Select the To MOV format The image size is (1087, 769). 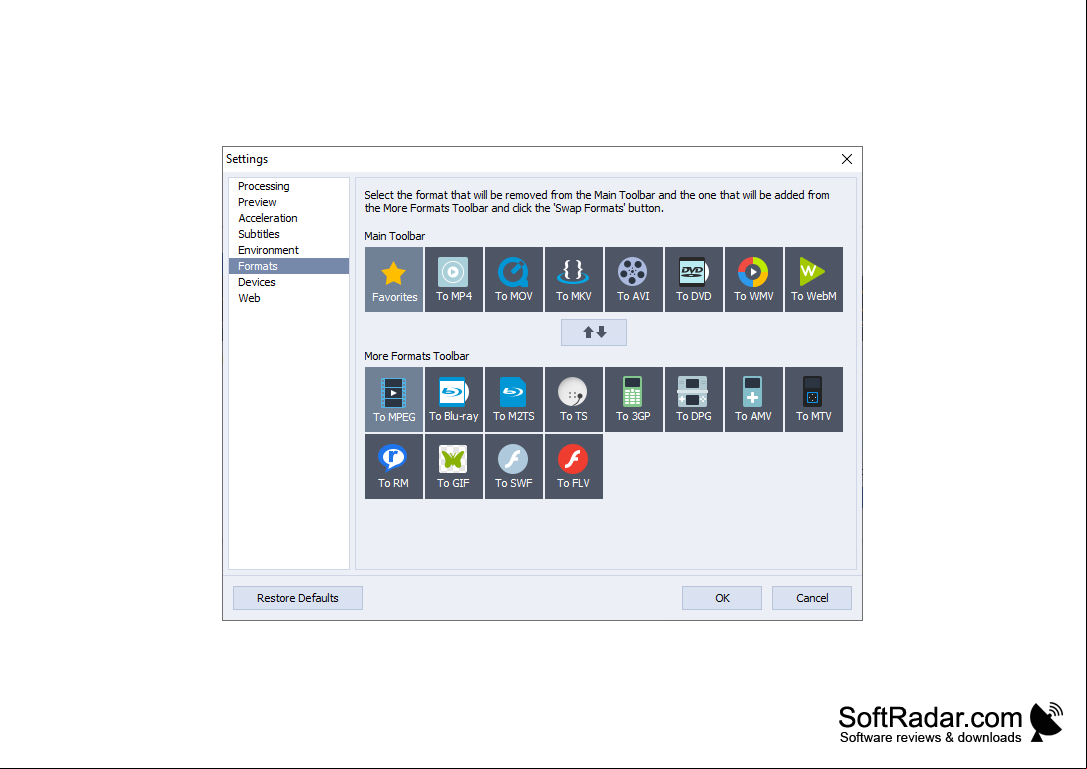point(514,279)
